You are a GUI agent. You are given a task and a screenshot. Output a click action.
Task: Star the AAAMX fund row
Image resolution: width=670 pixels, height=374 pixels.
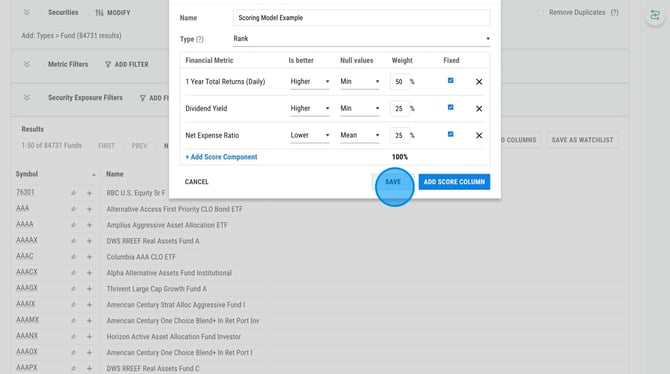coord(73,321)
